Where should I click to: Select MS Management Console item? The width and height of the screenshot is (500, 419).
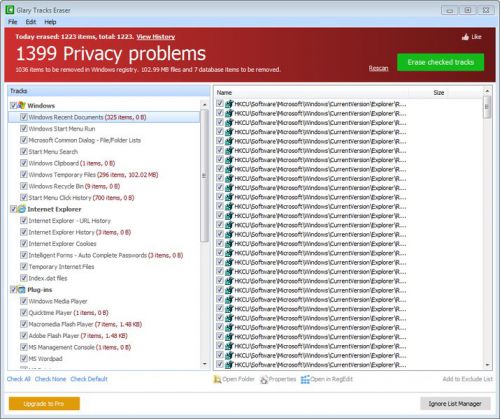tap(80, 347)
